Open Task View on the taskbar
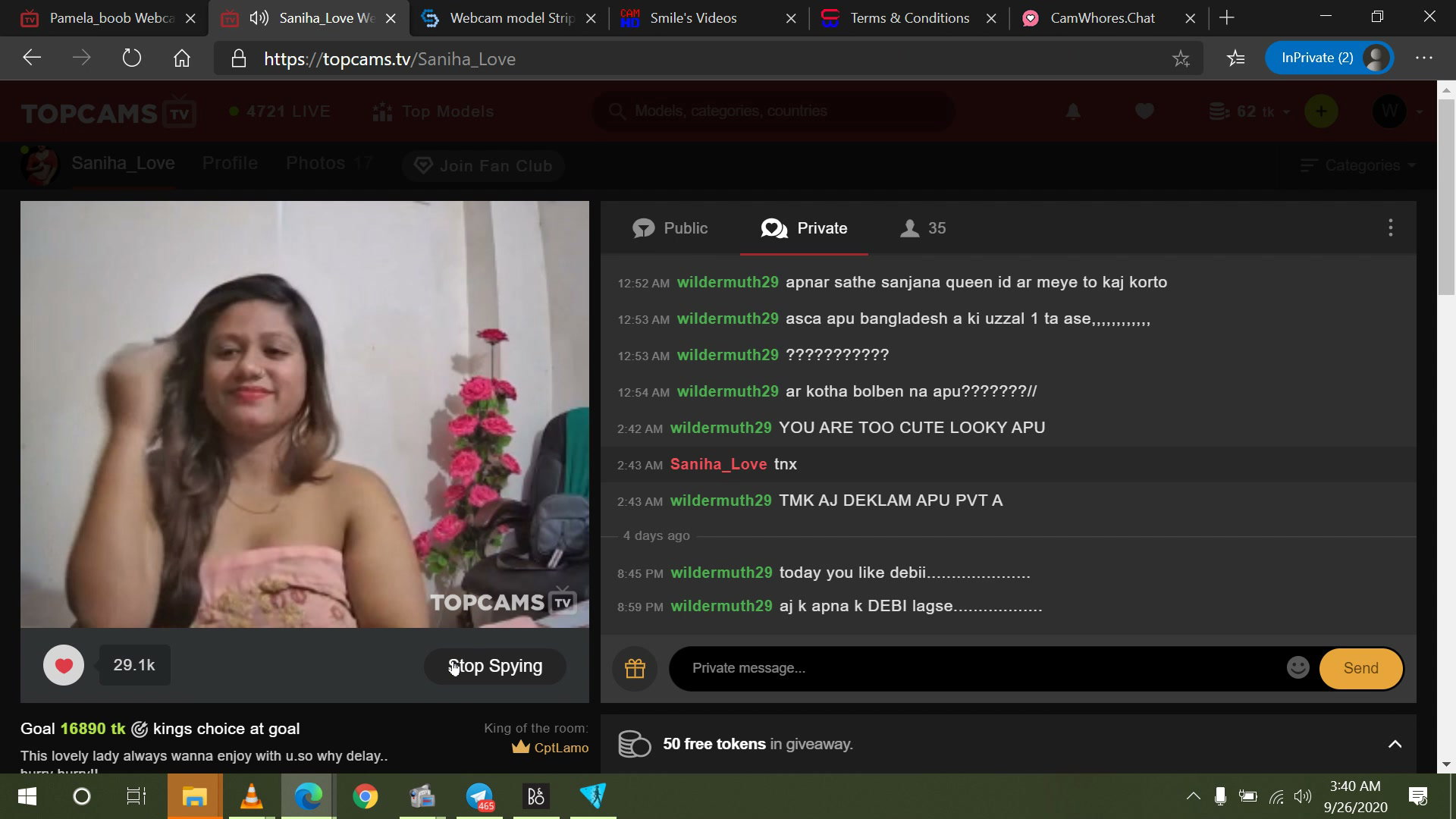Viewport: 1456px width, 819px height. (x=136, y=796)
